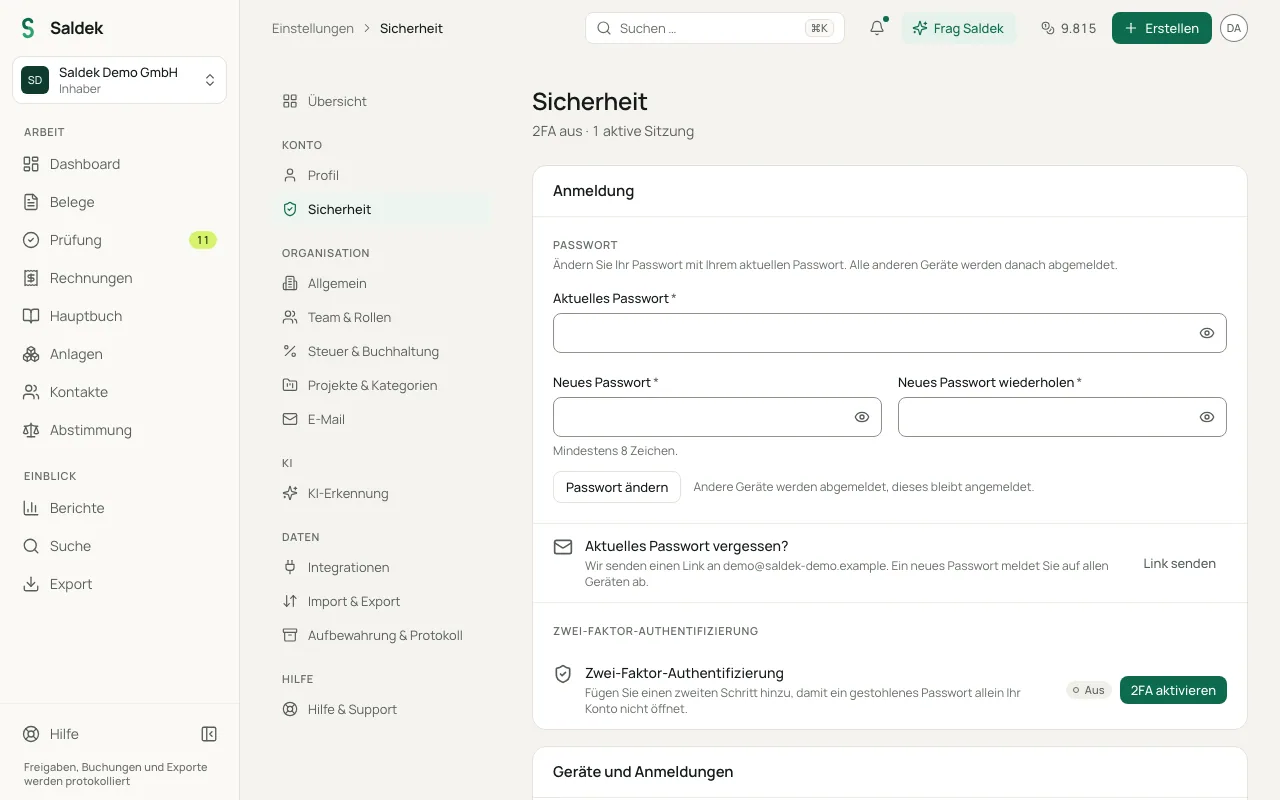This screenshot has height=800, width=1280.
Task: Open the Übersicht settings page
Action: (x=381, y=101)
